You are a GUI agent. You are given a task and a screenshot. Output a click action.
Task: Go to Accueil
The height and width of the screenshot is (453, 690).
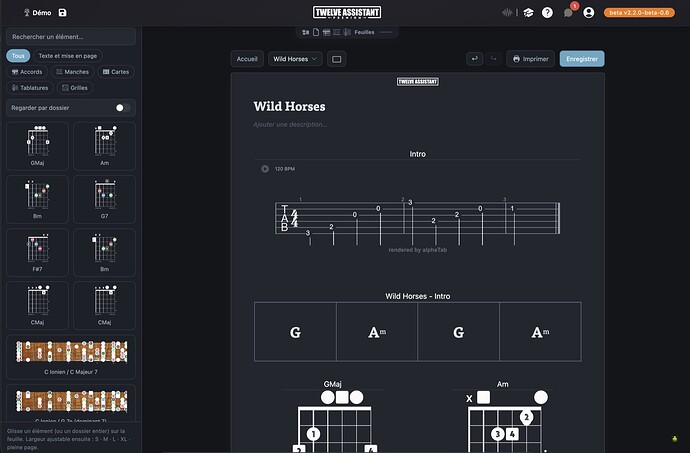pyautogui.click(x=247, y=59)
